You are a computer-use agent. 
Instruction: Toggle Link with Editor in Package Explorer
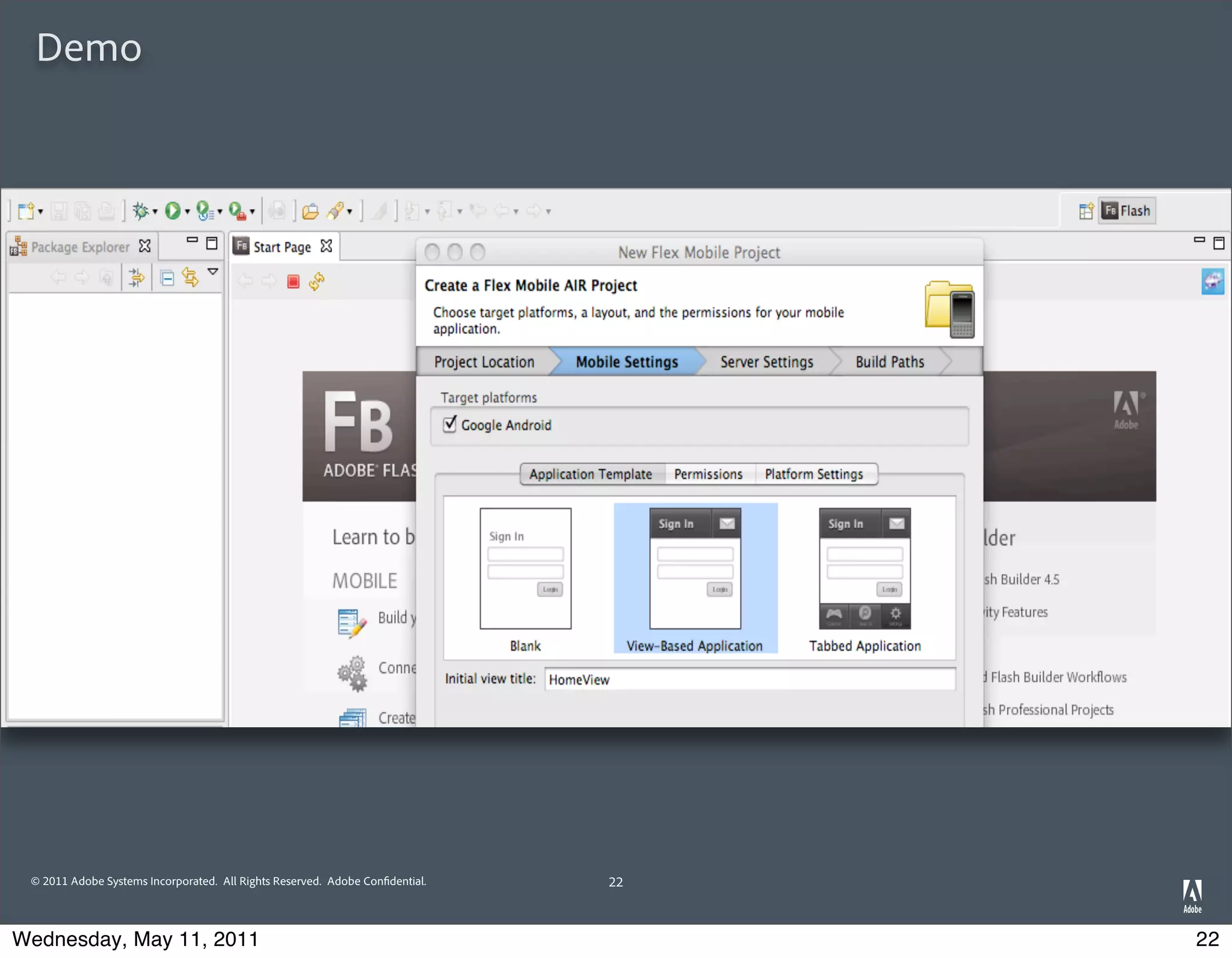point(190,277)
